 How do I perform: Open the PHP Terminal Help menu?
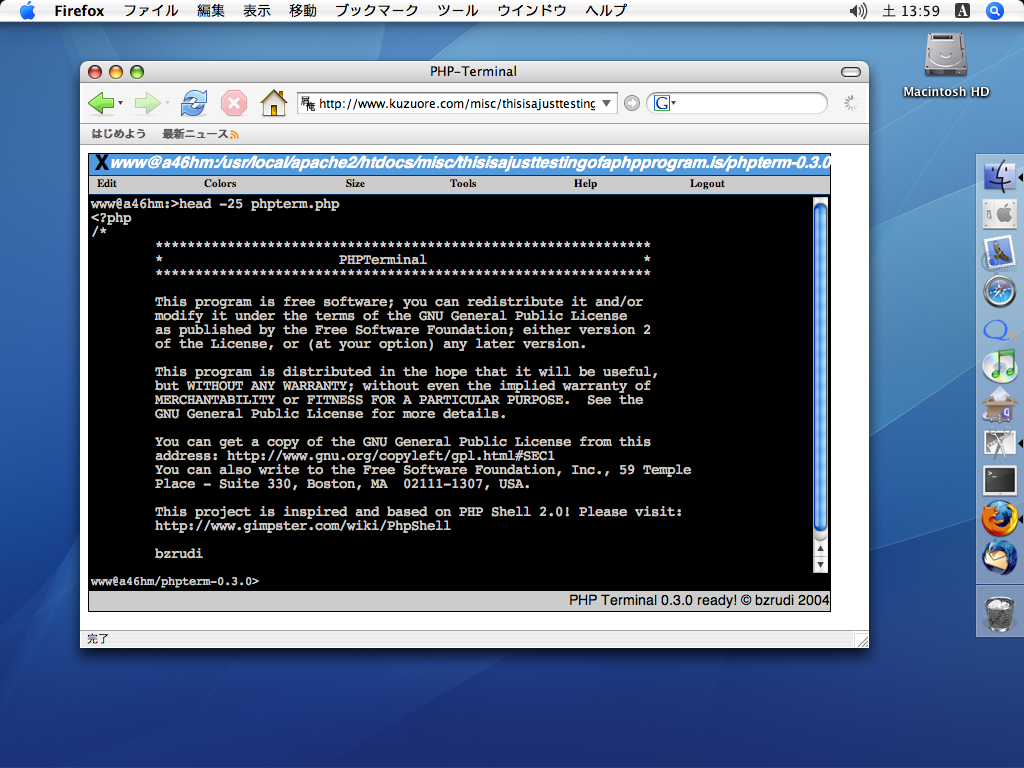[x=585, y=184]
